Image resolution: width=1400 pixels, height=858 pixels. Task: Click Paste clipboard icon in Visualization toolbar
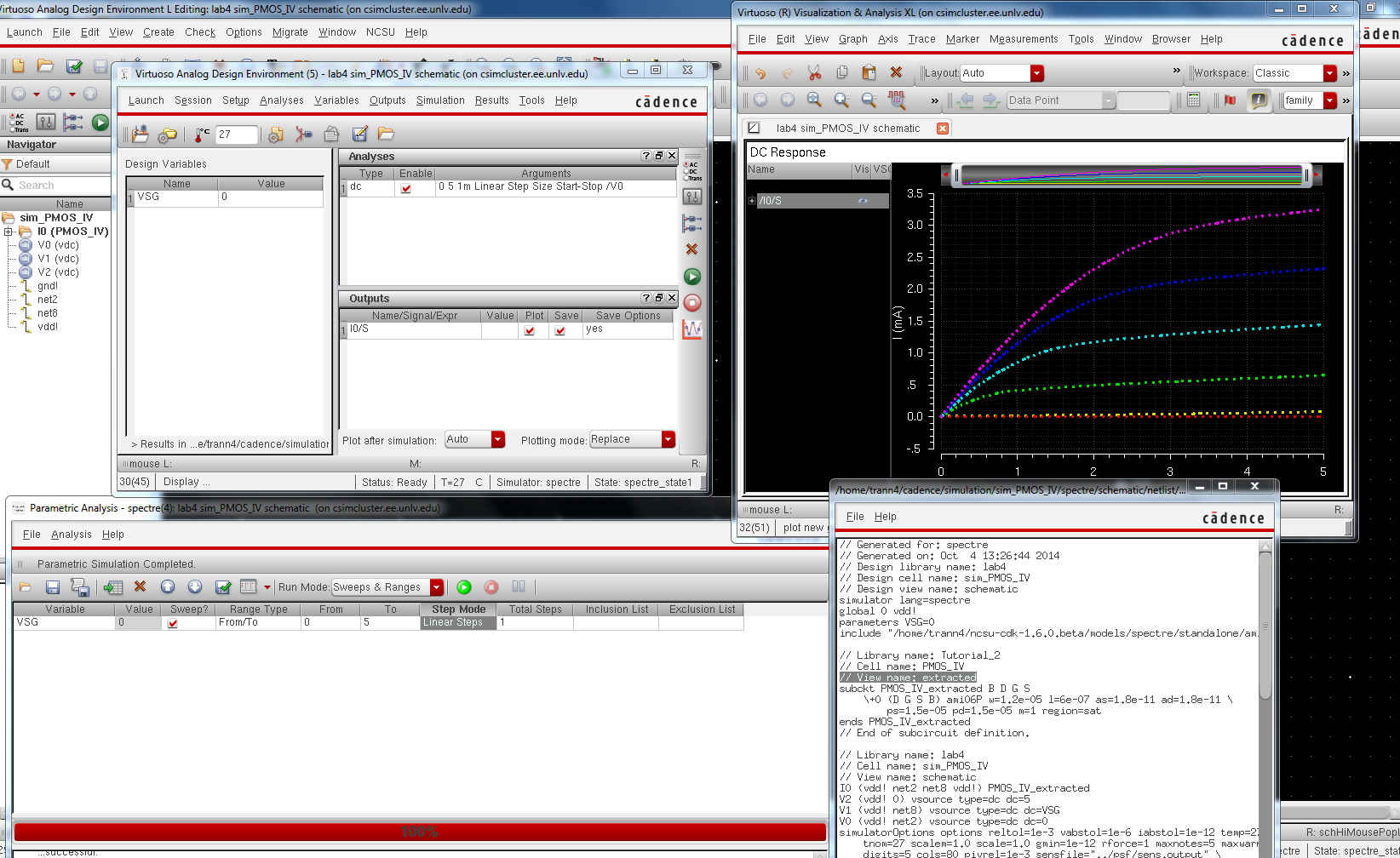pyautogui.click(x=869, y=72)
